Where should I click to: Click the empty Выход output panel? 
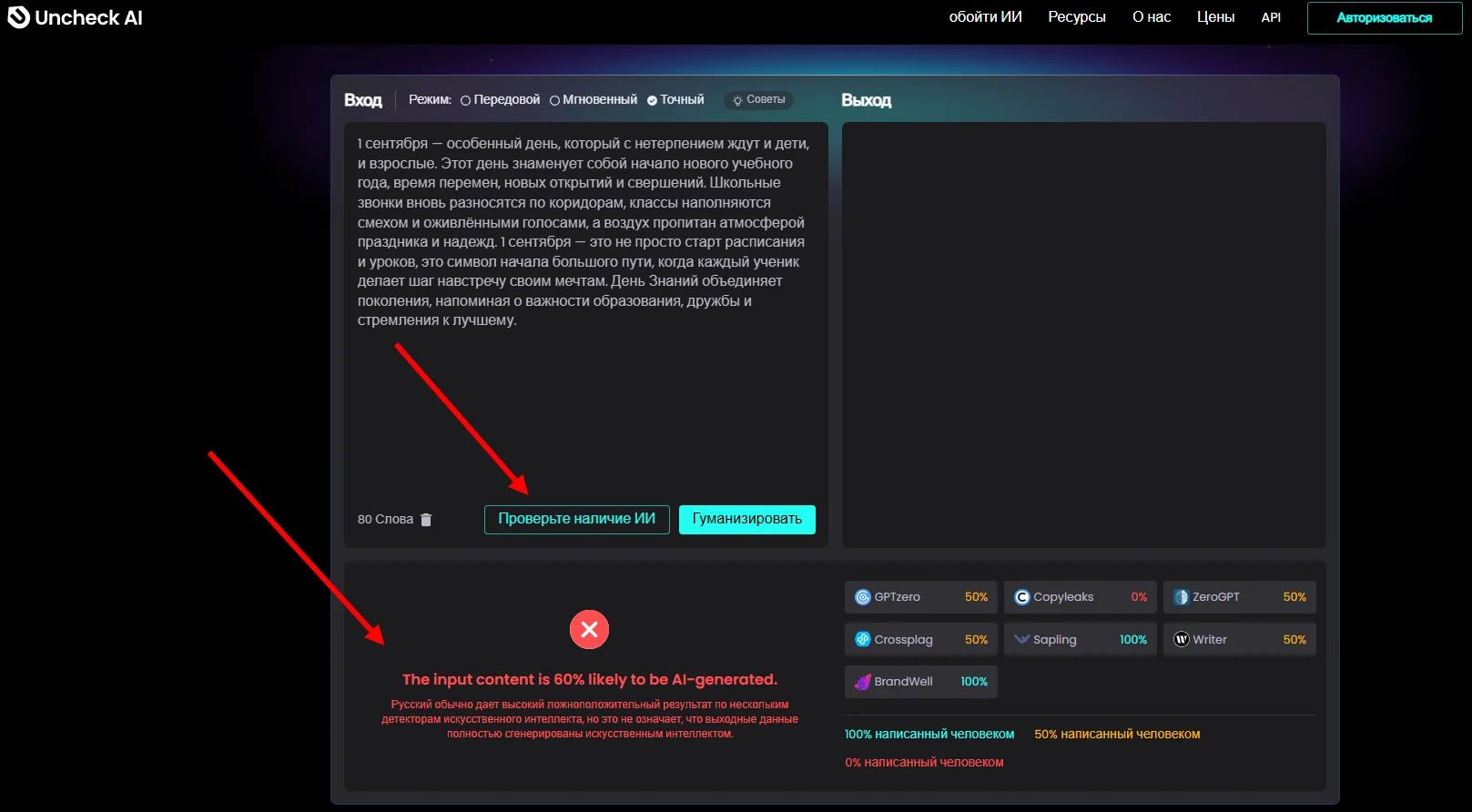(1083, 334)
